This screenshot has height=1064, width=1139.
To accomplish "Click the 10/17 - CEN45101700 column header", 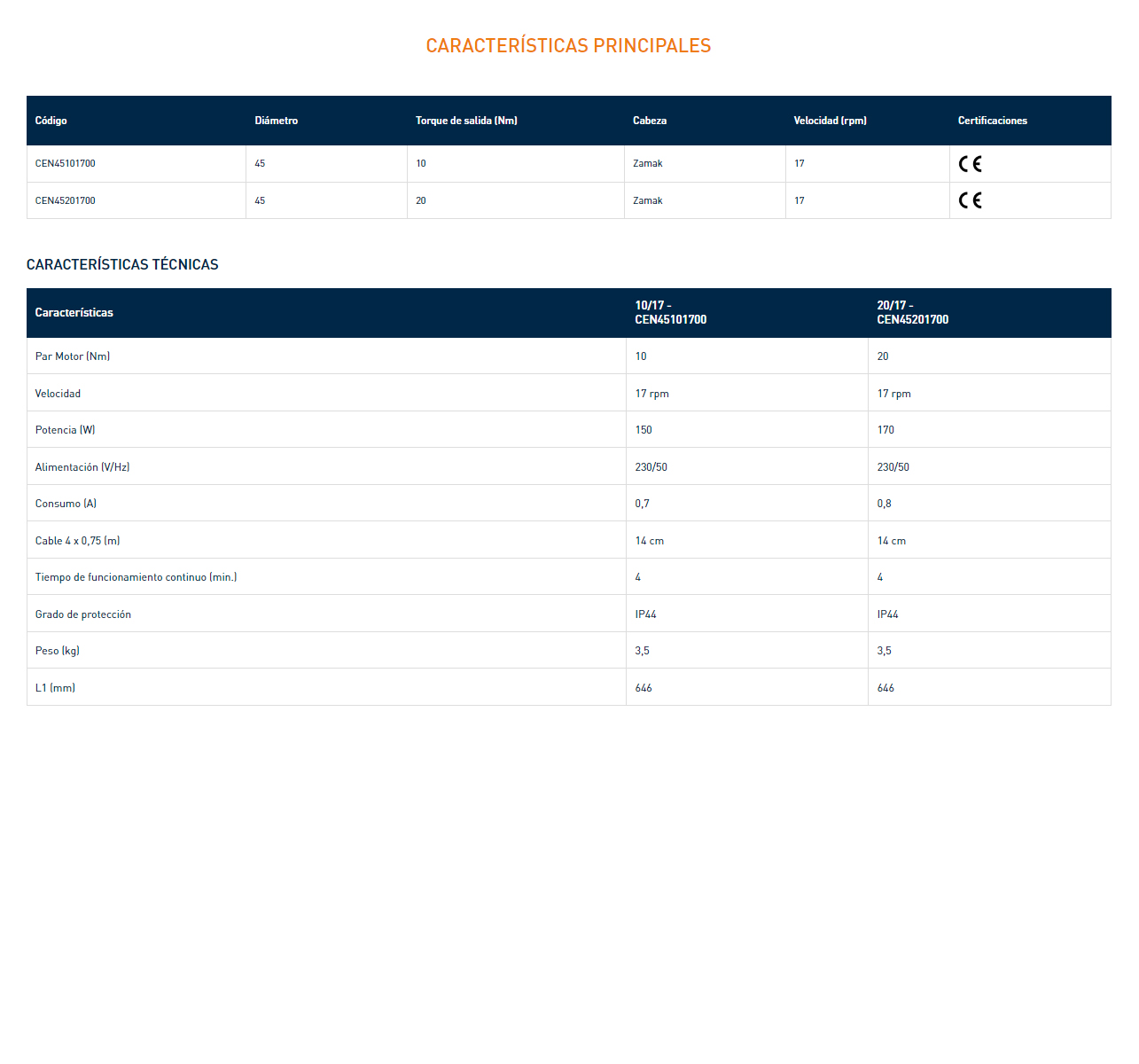I will pos(670,313).
